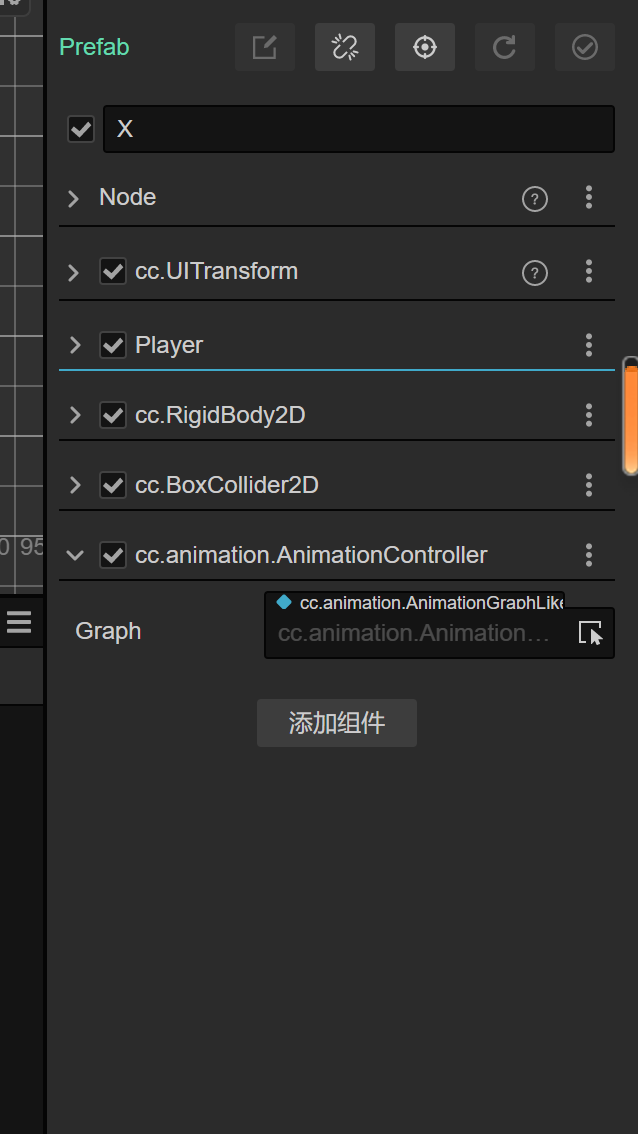Click the unlink prefab icon
The image size is (638, 1134).
pos(345,47)
